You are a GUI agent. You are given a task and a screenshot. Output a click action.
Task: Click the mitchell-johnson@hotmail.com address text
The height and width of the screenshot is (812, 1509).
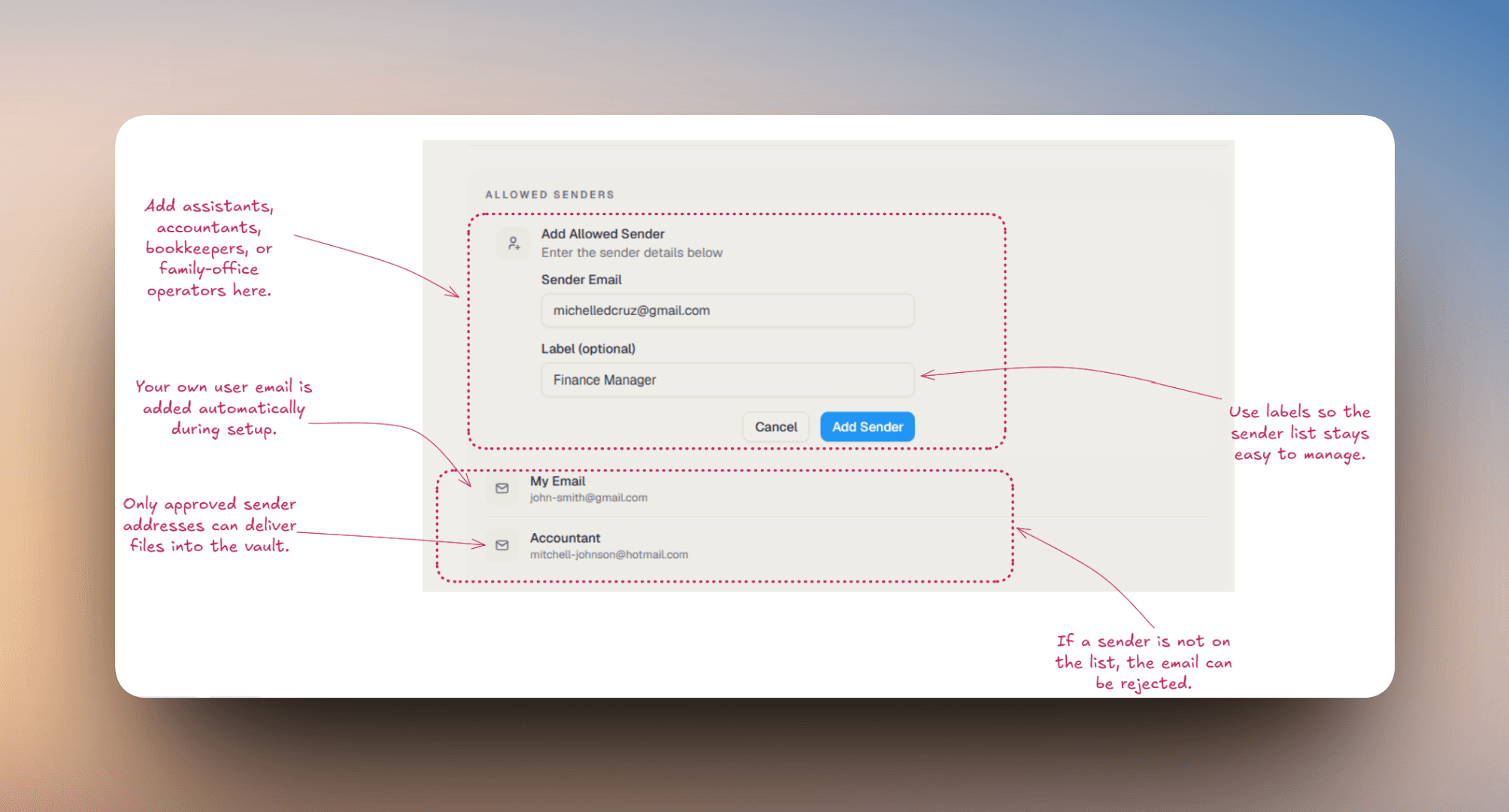click(x=608, y=555)
